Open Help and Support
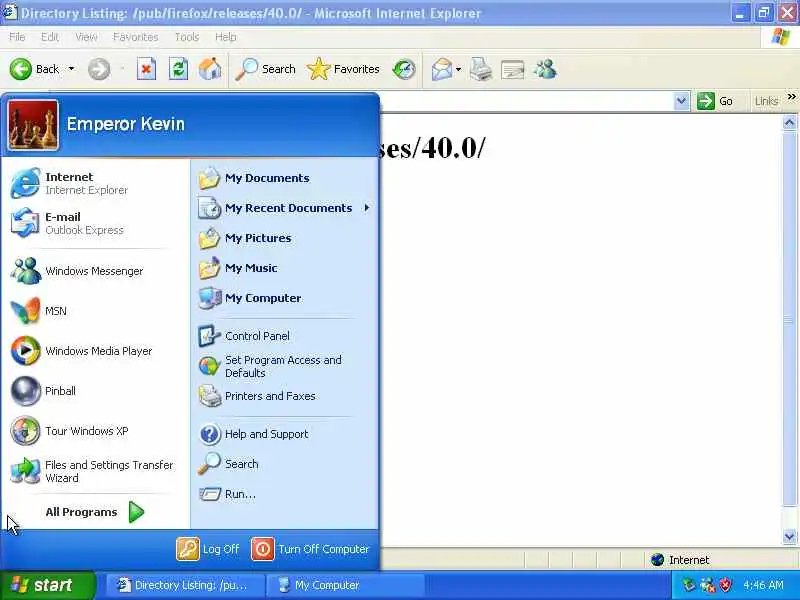Screen dimensions: 800x600 coord(285,434)
